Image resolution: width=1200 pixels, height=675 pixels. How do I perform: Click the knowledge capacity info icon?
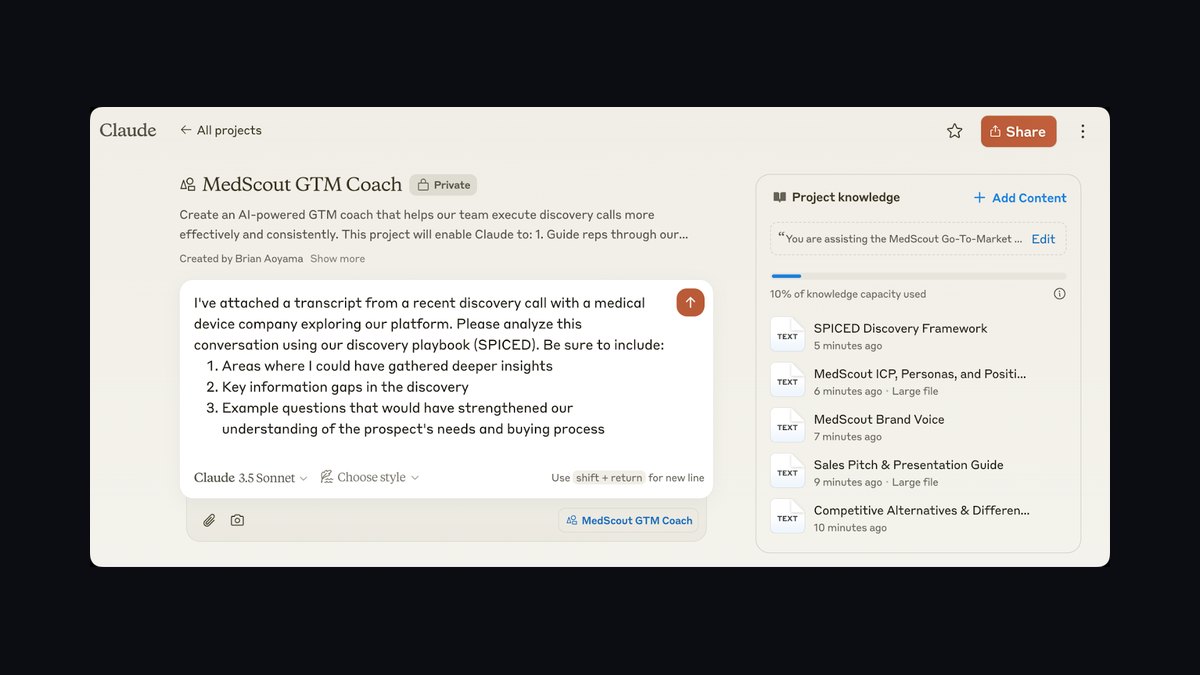1060,294
